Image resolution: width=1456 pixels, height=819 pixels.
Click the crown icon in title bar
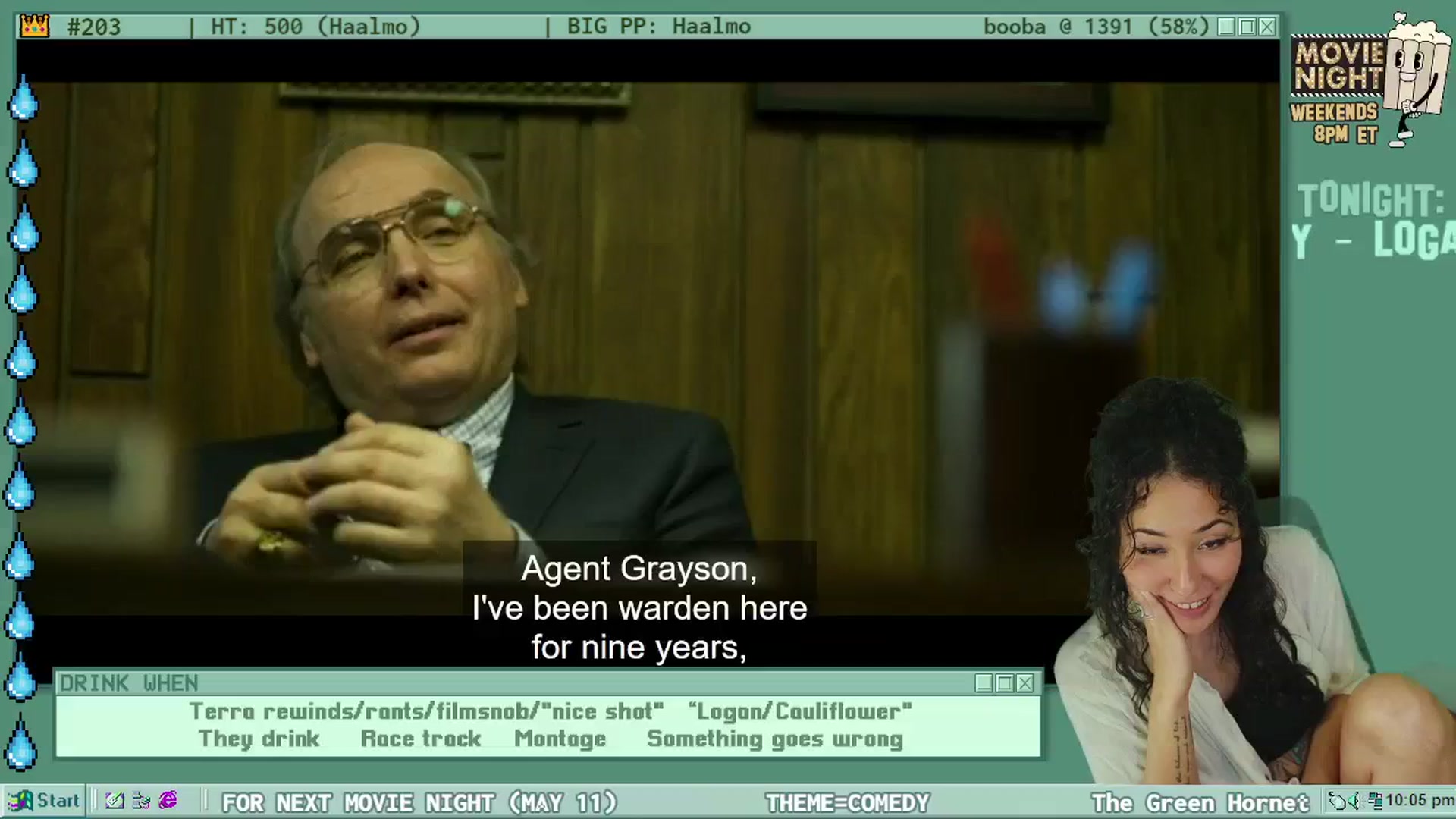(x=35, y=27)
